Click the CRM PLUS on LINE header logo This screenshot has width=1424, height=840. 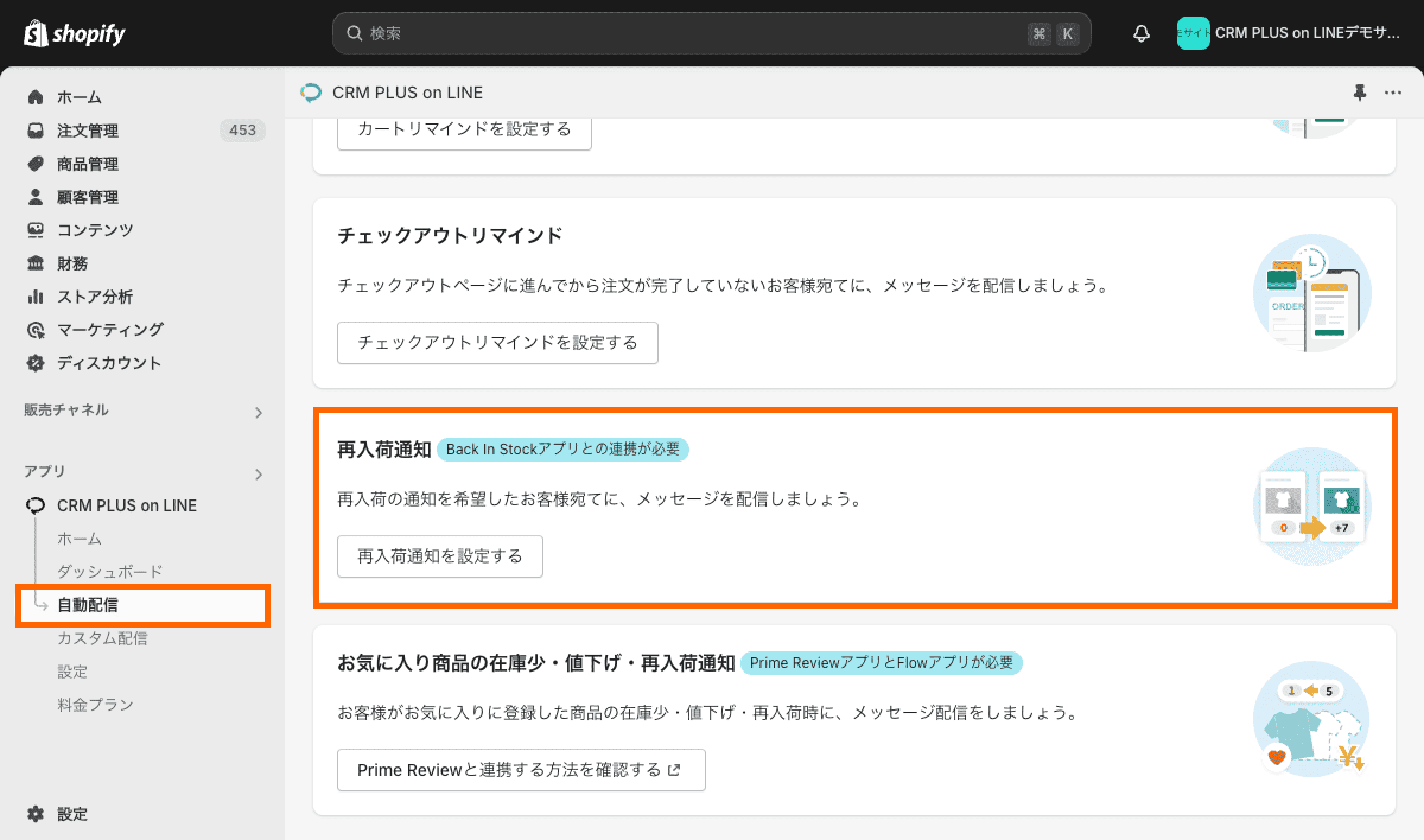click(x=311, y=93)
